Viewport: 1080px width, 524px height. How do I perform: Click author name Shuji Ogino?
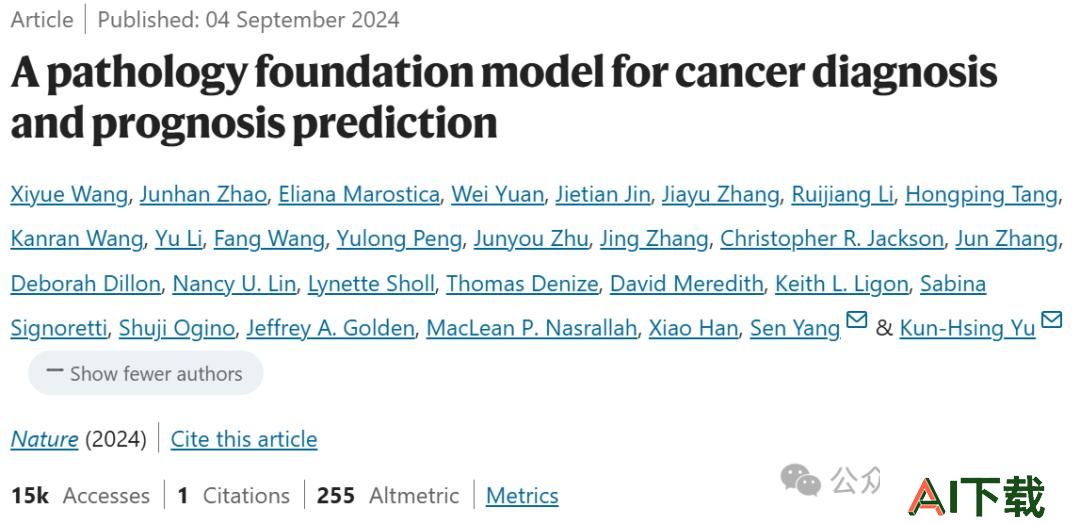coord(177,328)
